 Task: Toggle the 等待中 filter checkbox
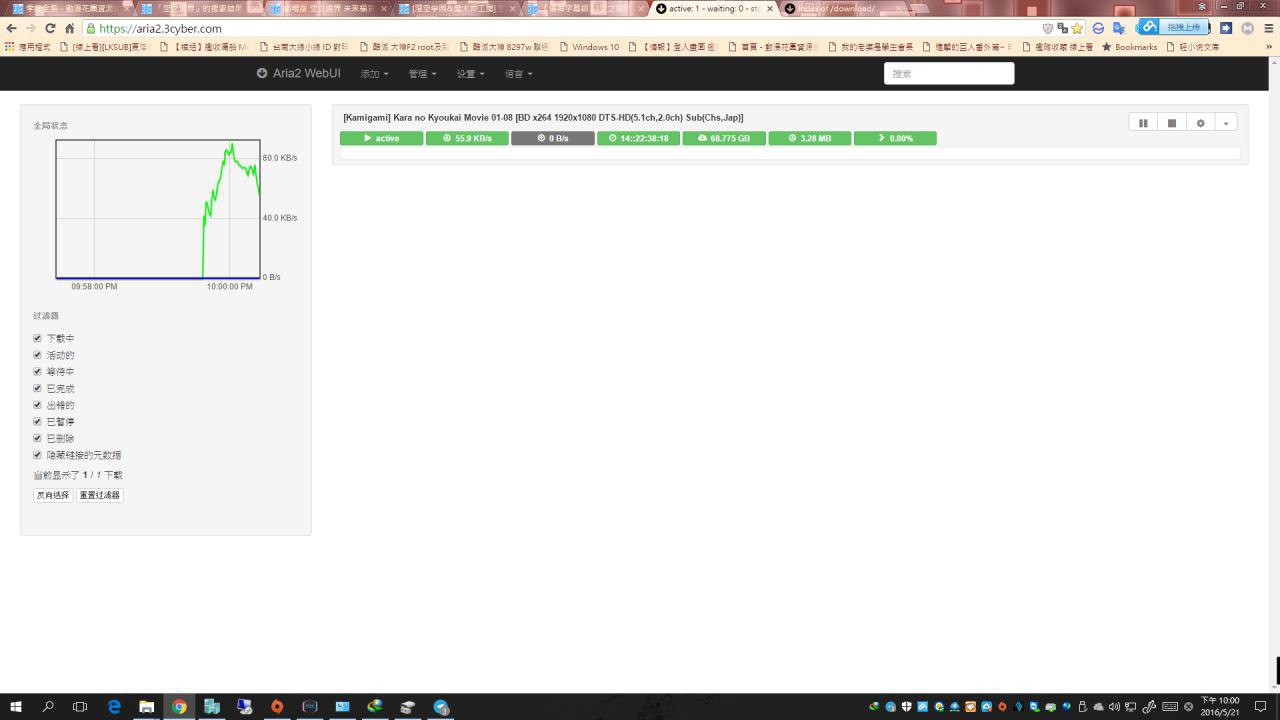pyautogui.click(x=38, y=371)
